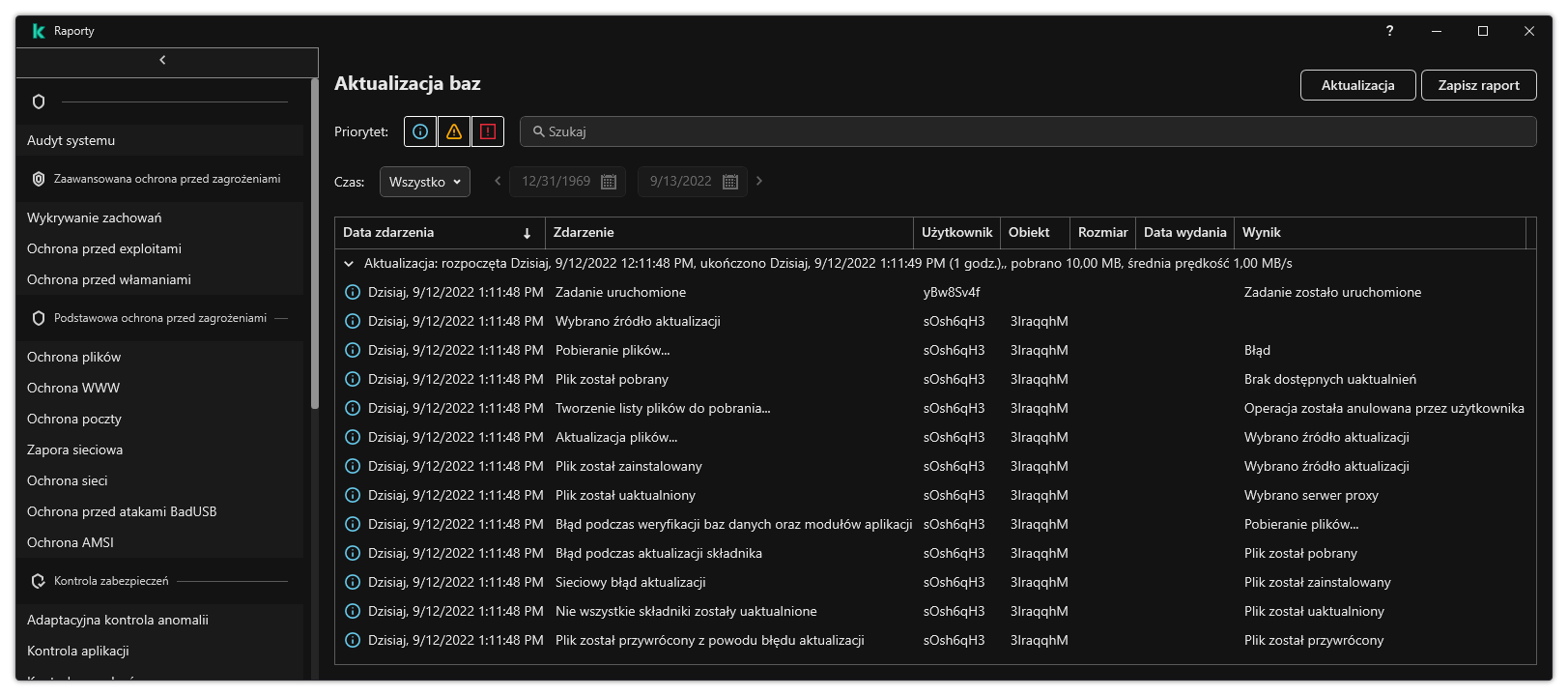Toggle the critical priority filter
The width and height of the screenshot is (1568, 696).
(x=488, y=131)
